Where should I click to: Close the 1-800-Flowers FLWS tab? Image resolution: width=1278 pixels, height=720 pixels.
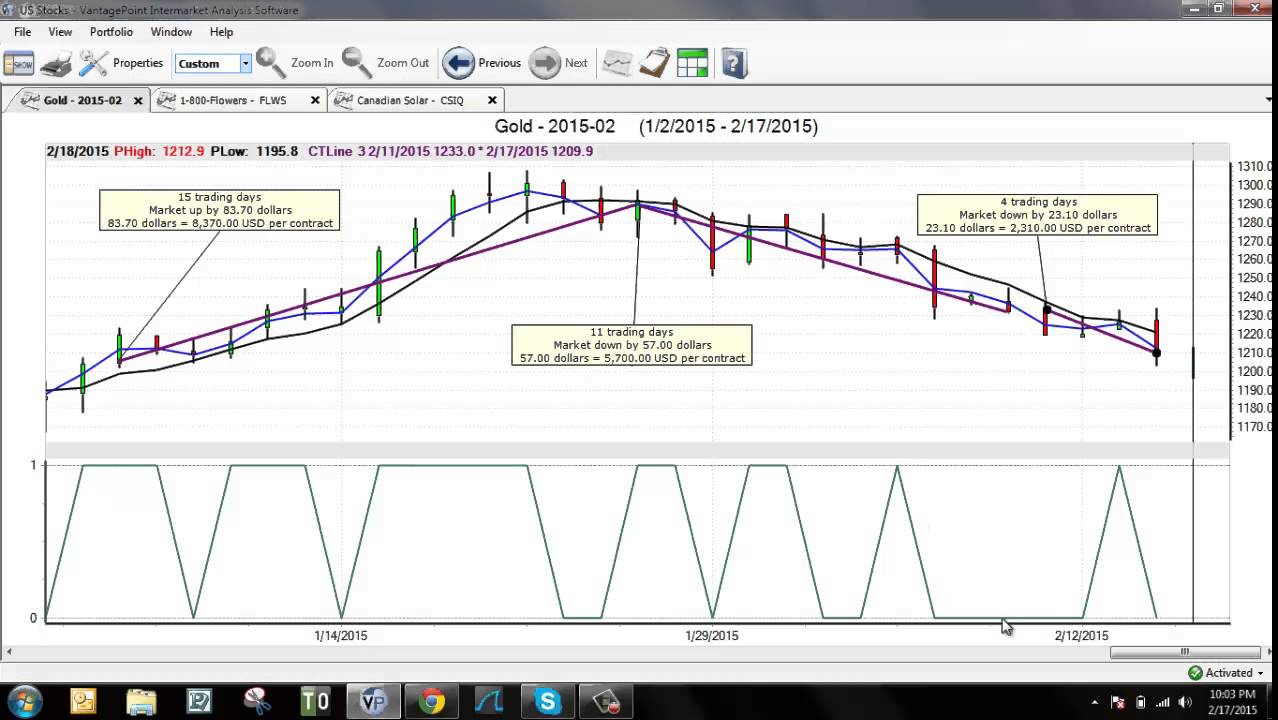[x=315, y=100]
